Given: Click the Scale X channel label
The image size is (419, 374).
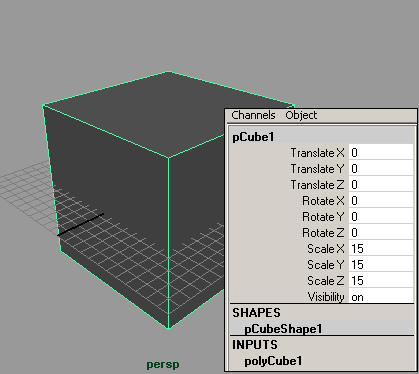Looking at the screenshot, I should click(326, 249).
